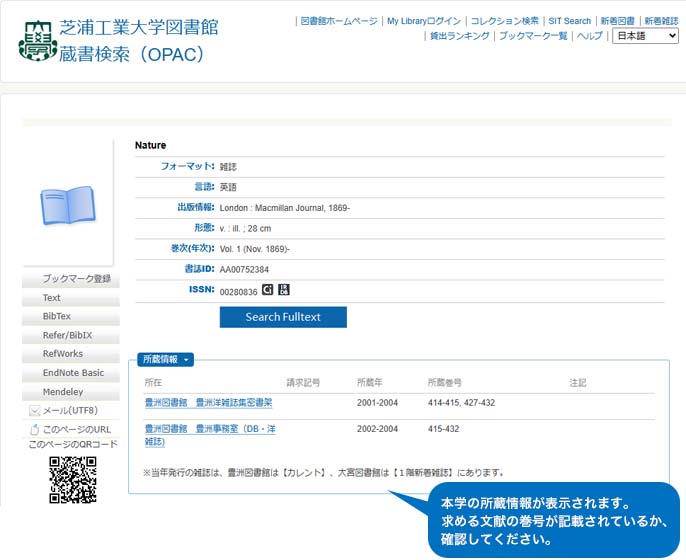Select the Mendeley export option
Screen dimensions: 686x560
(71, 392)
